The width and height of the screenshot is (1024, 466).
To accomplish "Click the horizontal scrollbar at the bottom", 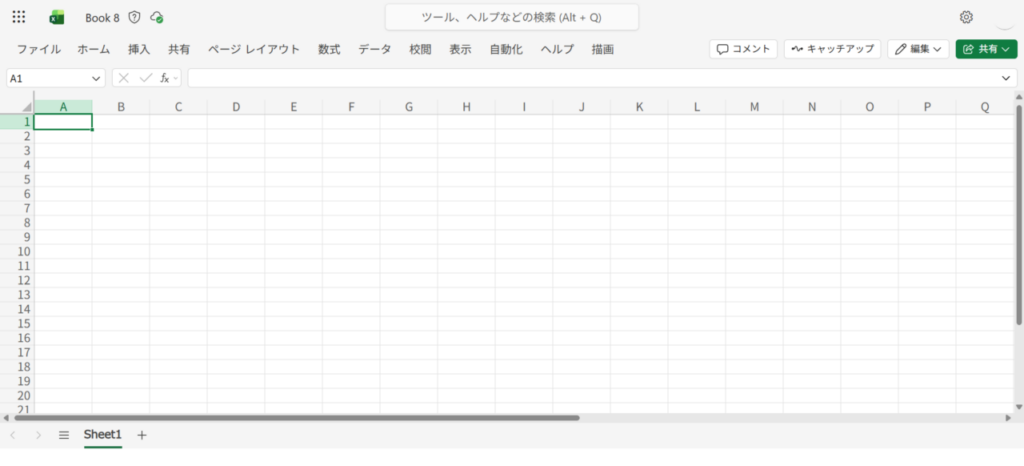I will coord(300,418).
